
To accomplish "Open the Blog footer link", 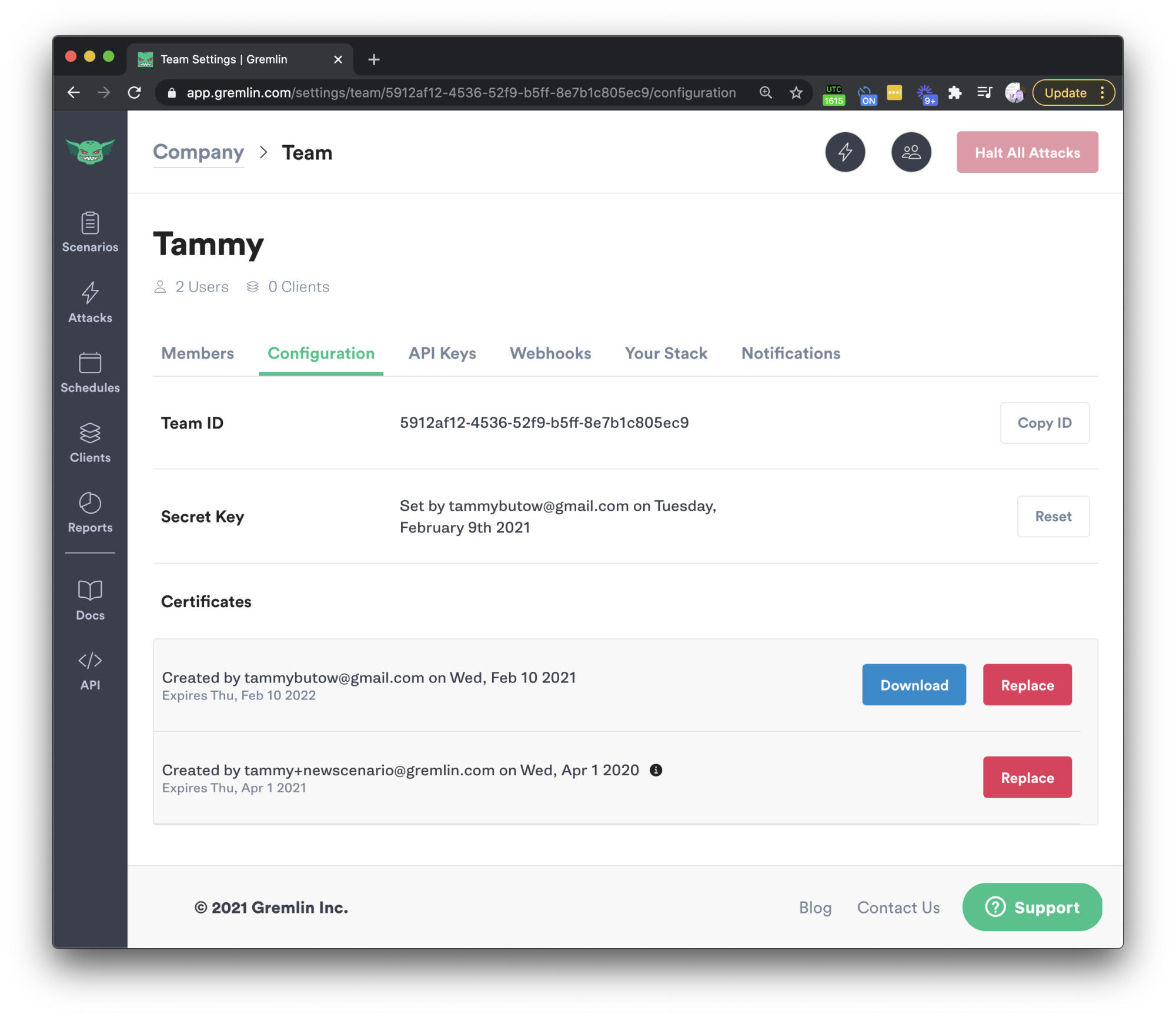I will (x=815, y=908).
